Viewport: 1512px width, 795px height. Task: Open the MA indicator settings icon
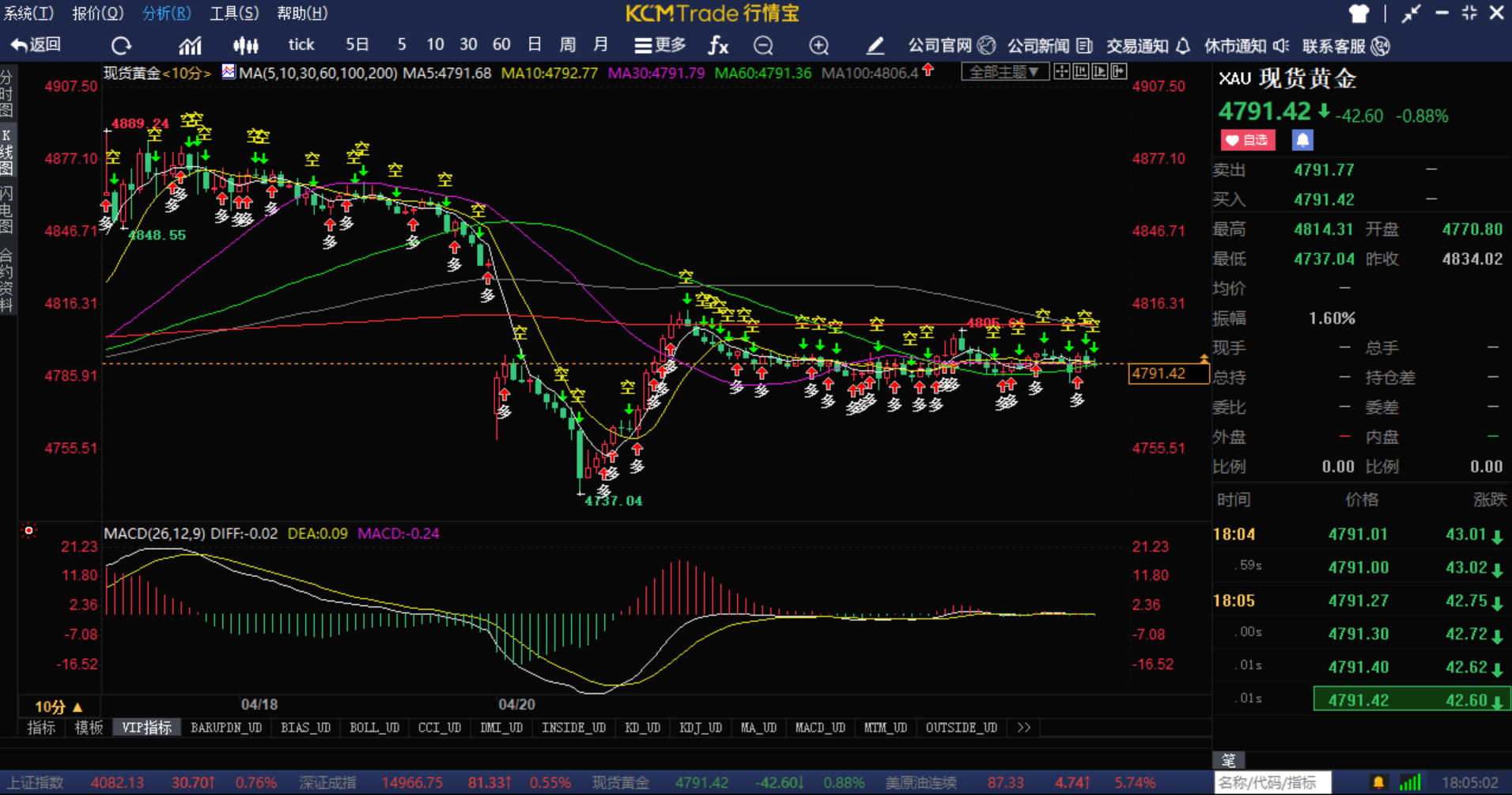pyautogui.click(x=229, y=72)
